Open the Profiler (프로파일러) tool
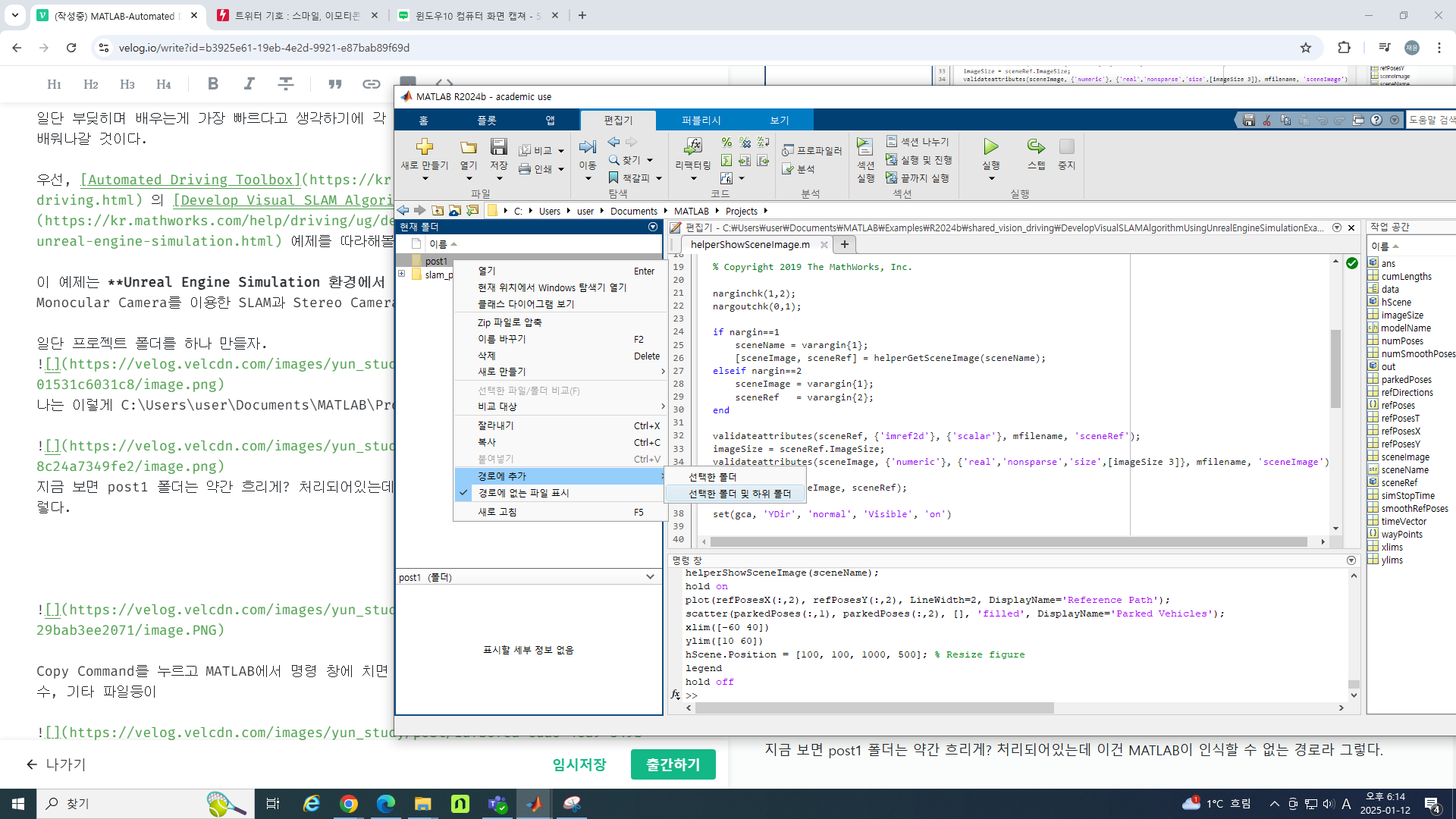This screenshot has height=819, width=1456. pyautogui.click(x=812, y=151)
